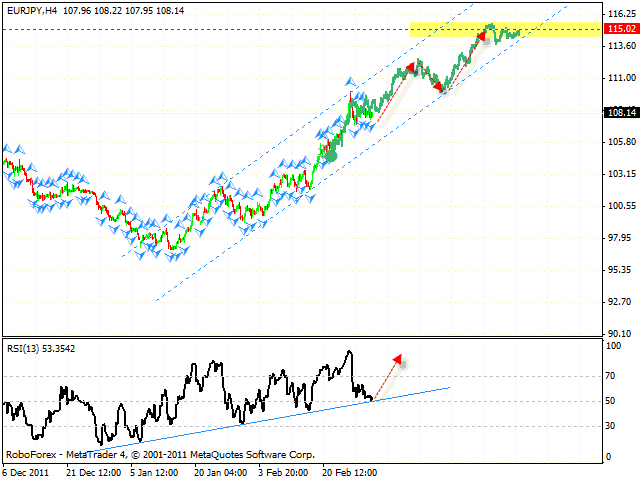Click the downward red arrowhead near the 111.00 level
Viewport: 640px width, 480px height.
[440, 88]
